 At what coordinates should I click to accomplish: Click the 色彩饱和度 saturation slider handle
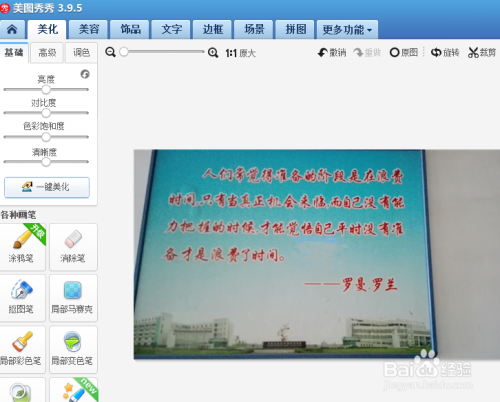click(46, 137)
